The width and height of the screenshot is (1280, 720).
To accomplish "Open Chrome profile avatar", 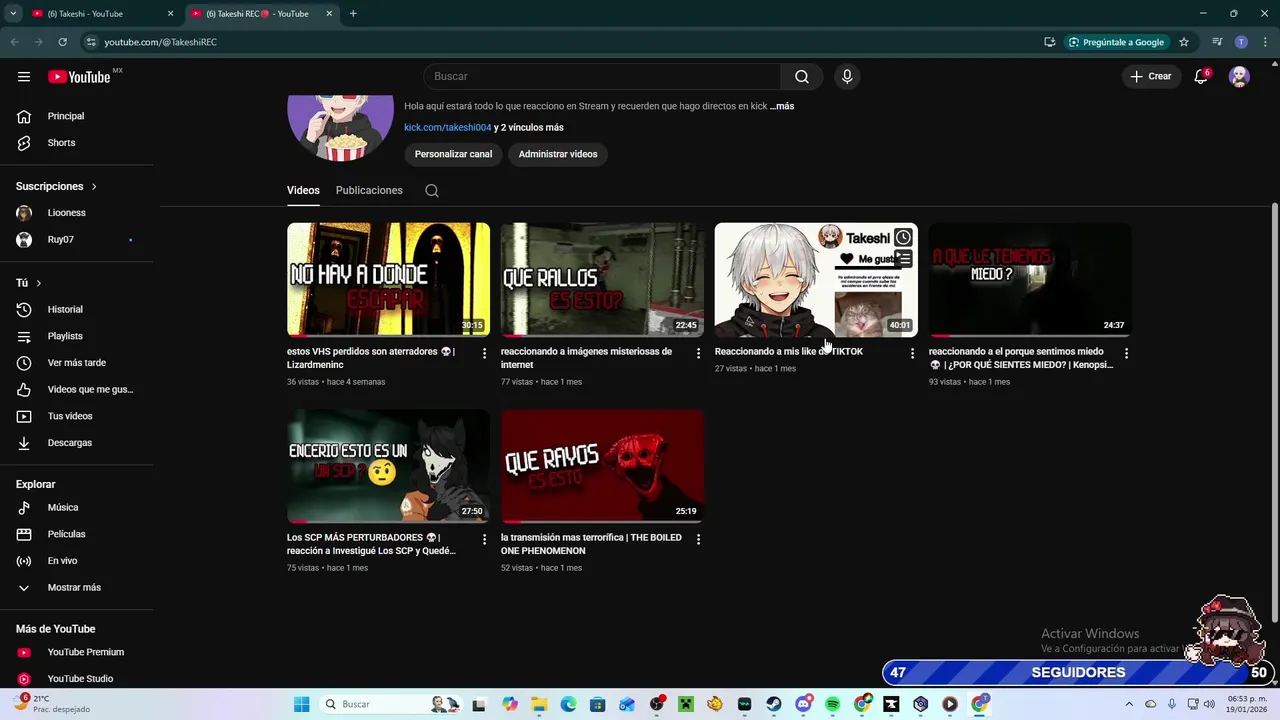I will click(1241, 42).
